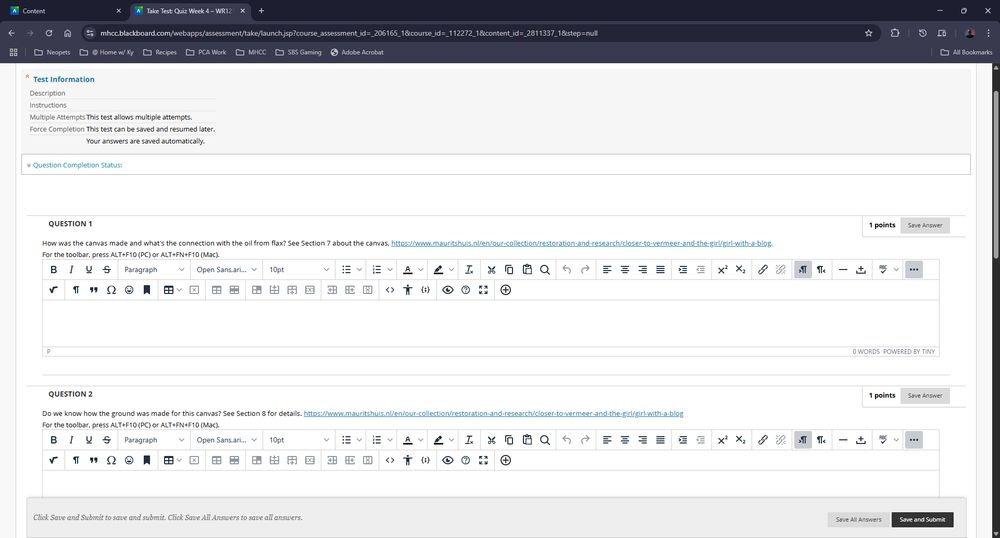Viewport: 1000px width, 538px height.
Task: Click the undo arrow in Question 1 editor
Action: (567, 270)
